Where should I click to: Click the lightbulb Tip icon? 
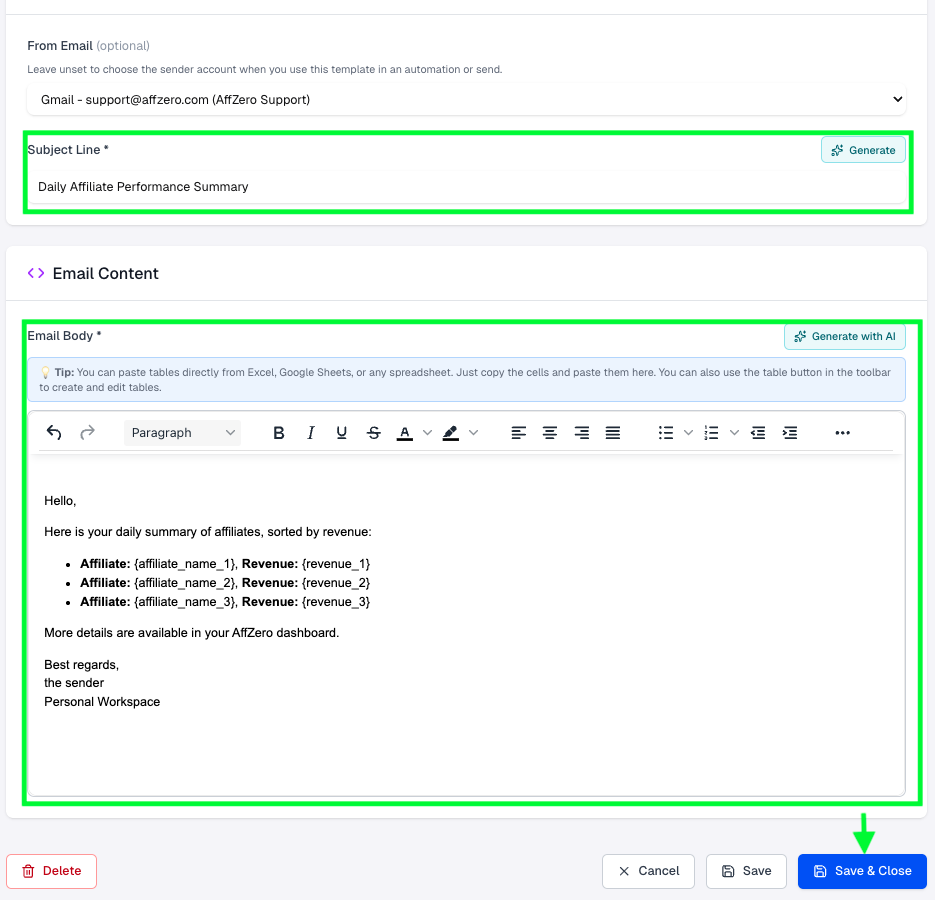[x=45, y=373]
